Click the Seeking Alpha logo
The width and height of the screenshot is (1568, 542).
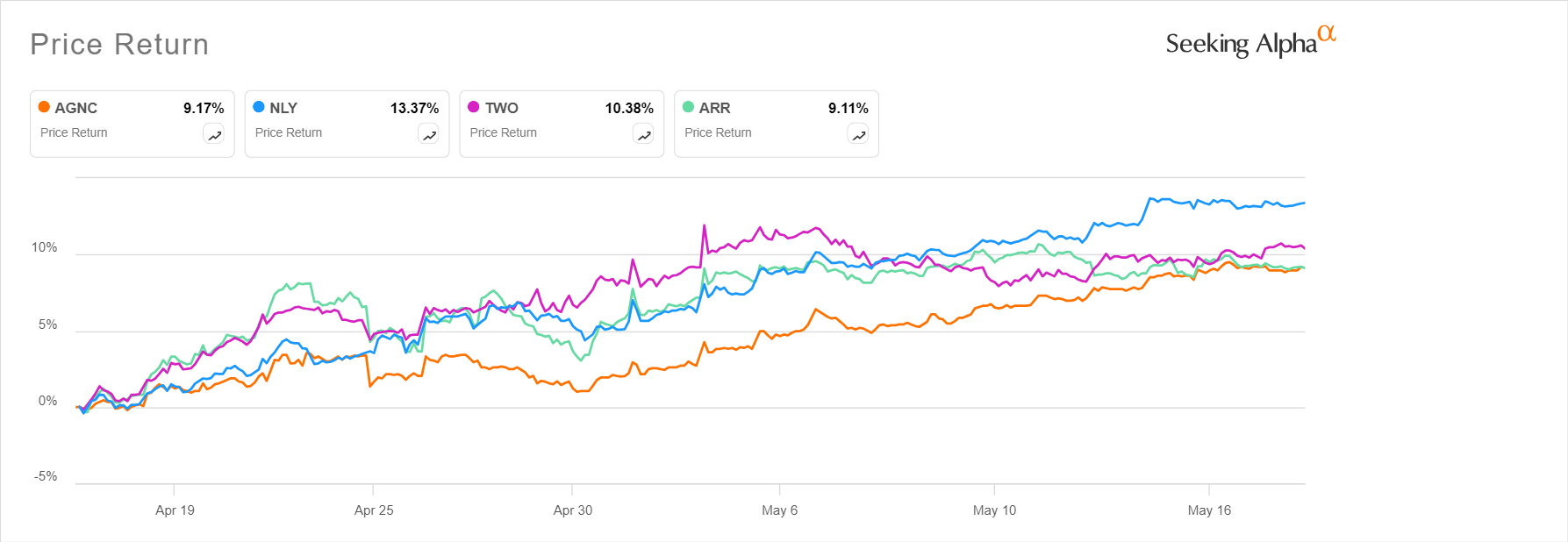pos(1249,42)
